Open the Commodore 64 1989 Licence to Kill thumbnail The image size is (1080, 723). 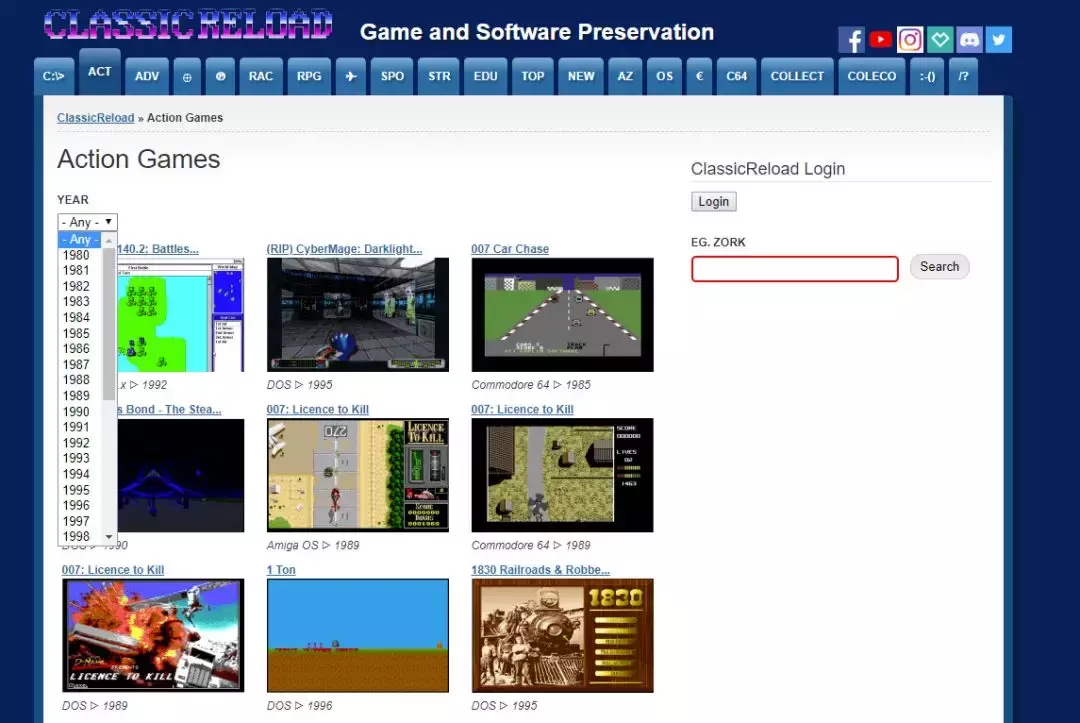[562, 475]
